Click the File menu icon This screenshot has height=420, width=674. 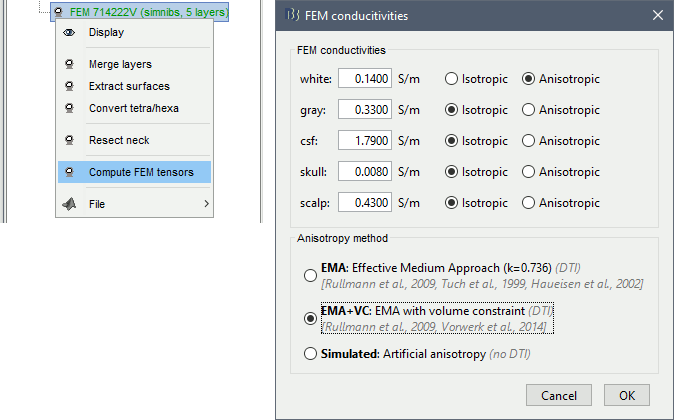69,204
